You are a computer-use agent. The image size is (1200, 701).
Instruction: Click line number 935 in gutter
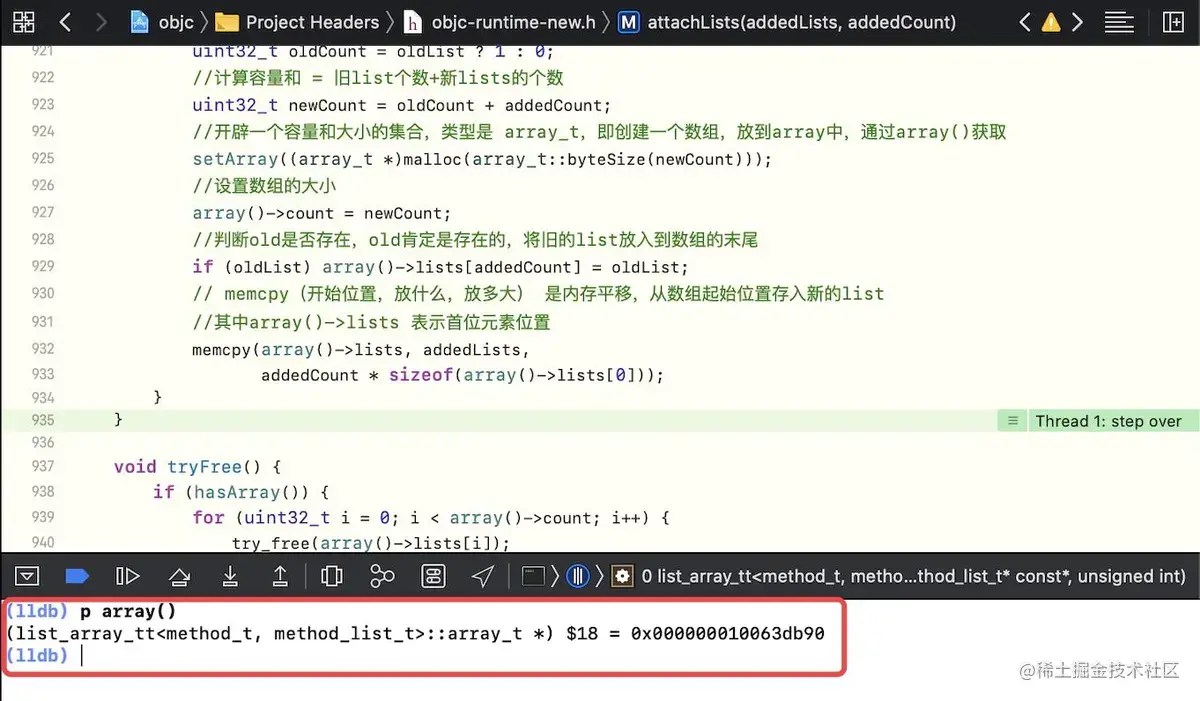[43, 420]
